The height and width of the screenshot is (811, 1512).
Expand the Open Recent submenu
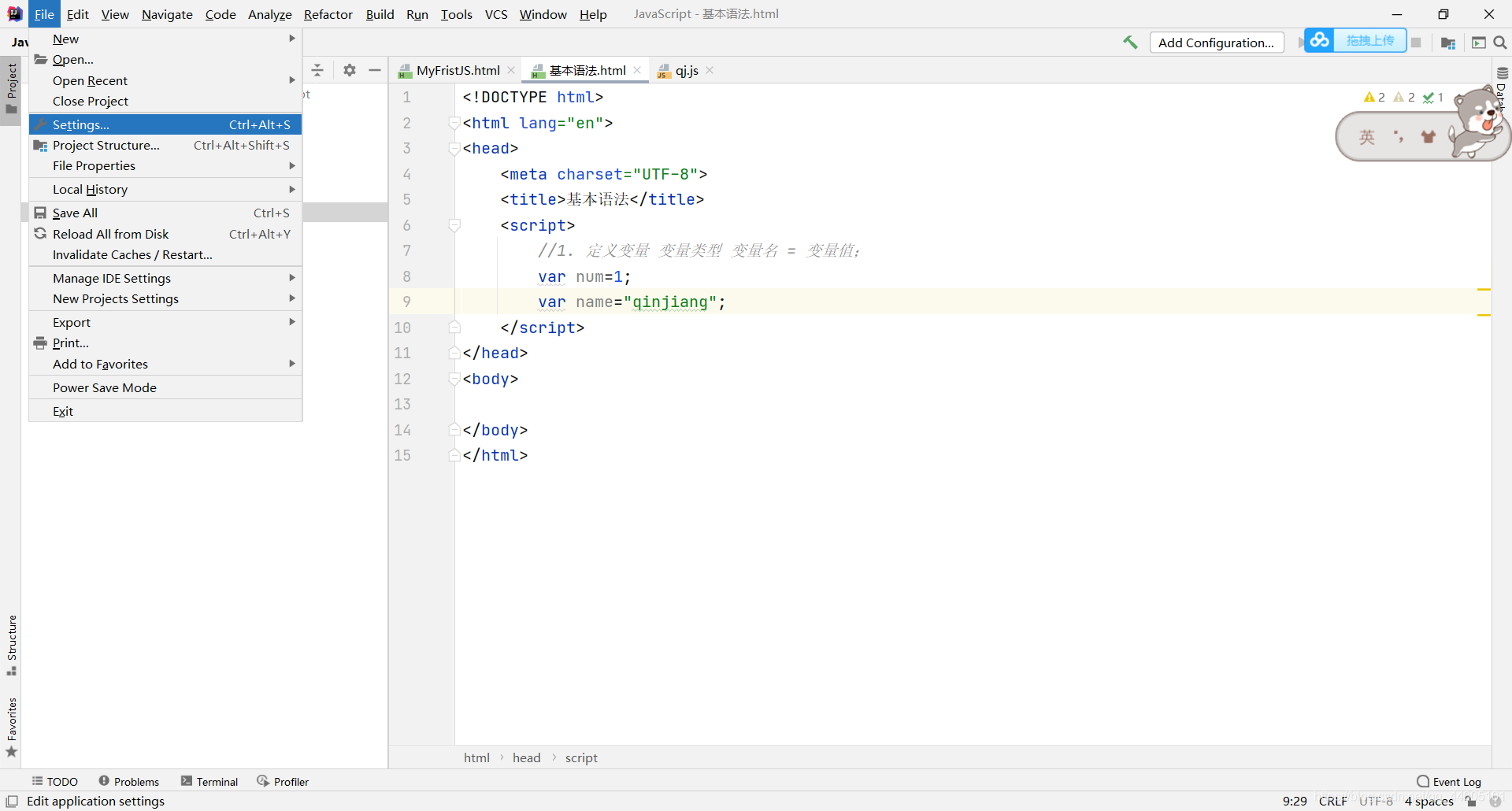tap(165, 80)
